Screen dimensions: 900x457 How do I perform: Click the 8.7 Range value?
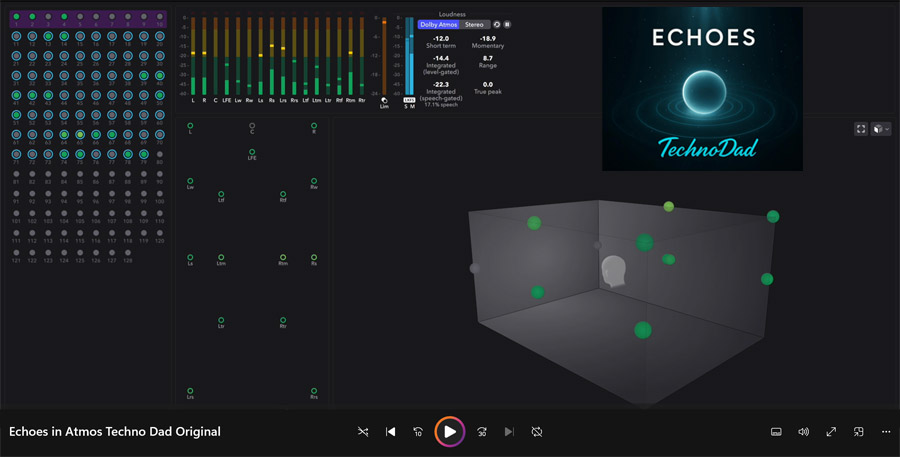pos(487,59)
